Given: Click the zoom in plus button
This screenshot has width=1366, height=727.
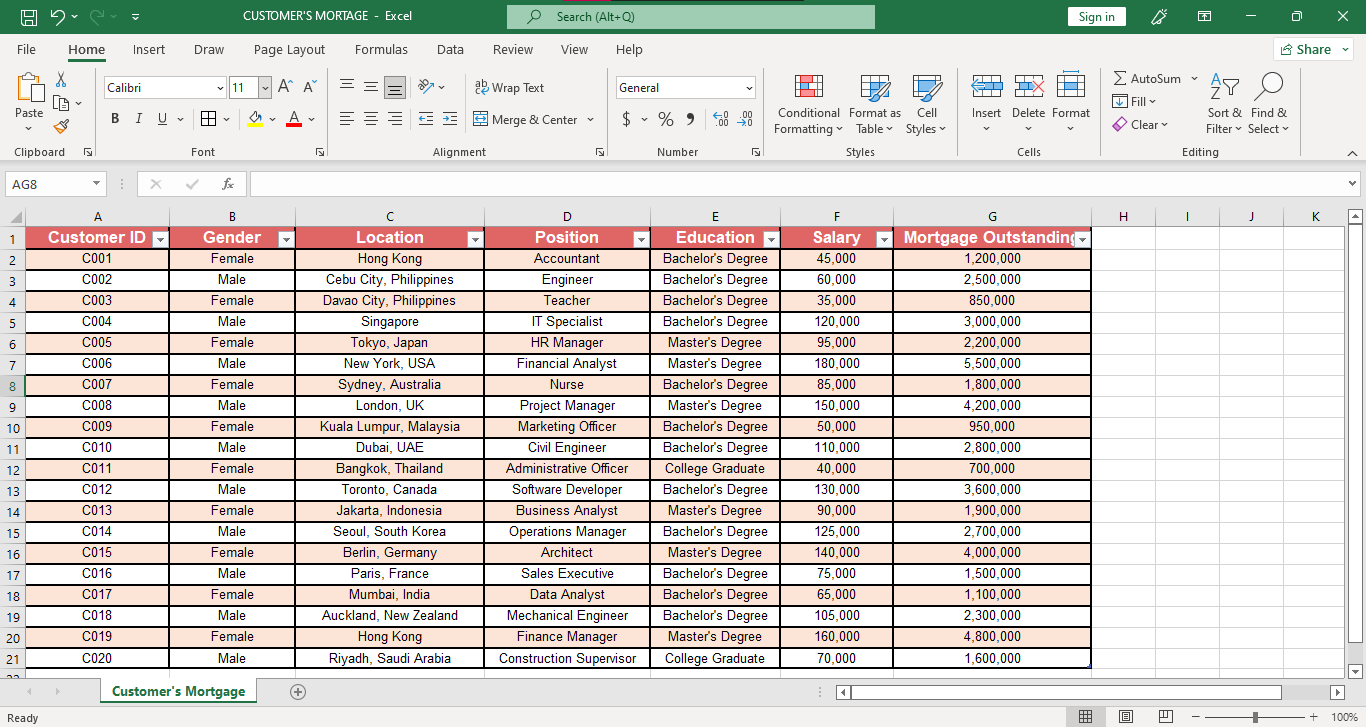Looking at the screenshot, I should pyautogui.click(x=1314, y=717).
